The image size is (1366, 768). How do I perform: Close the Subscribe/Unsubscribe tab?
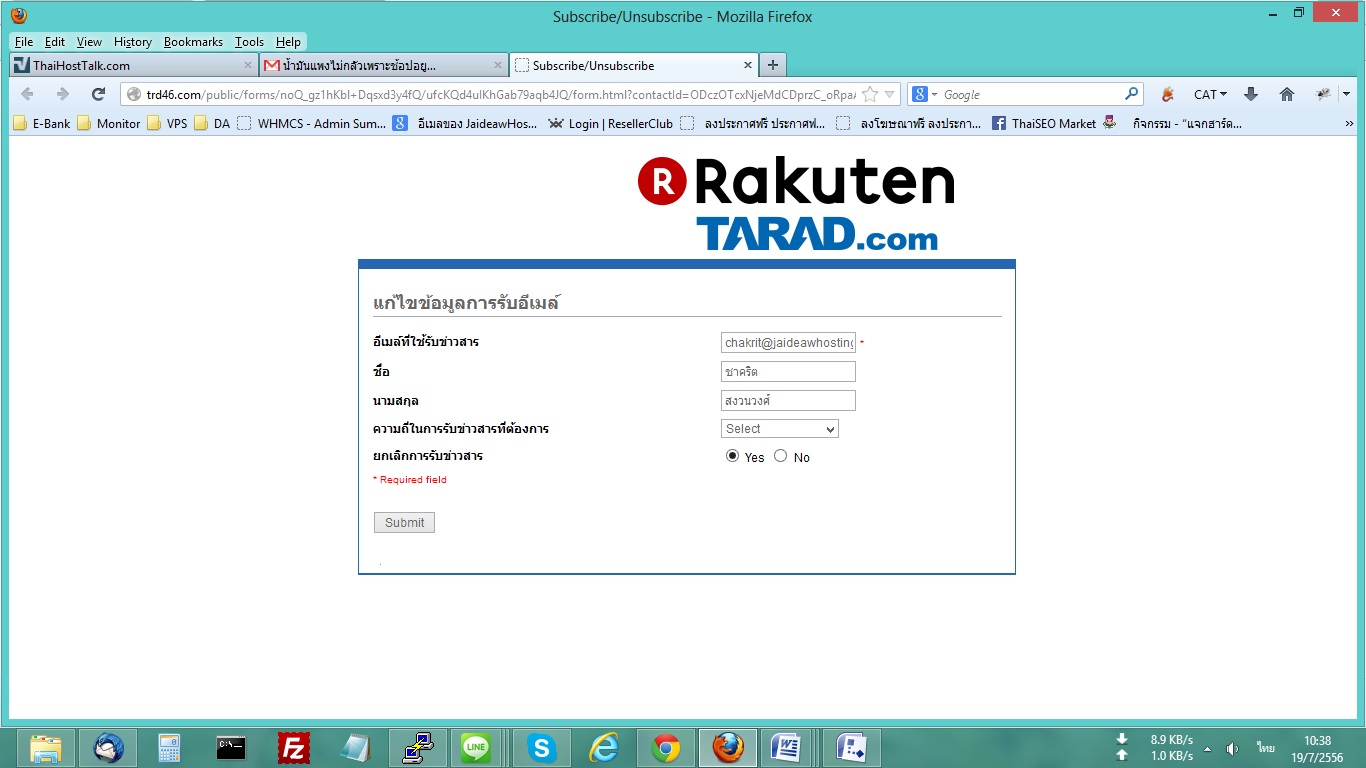pos(747,65)
